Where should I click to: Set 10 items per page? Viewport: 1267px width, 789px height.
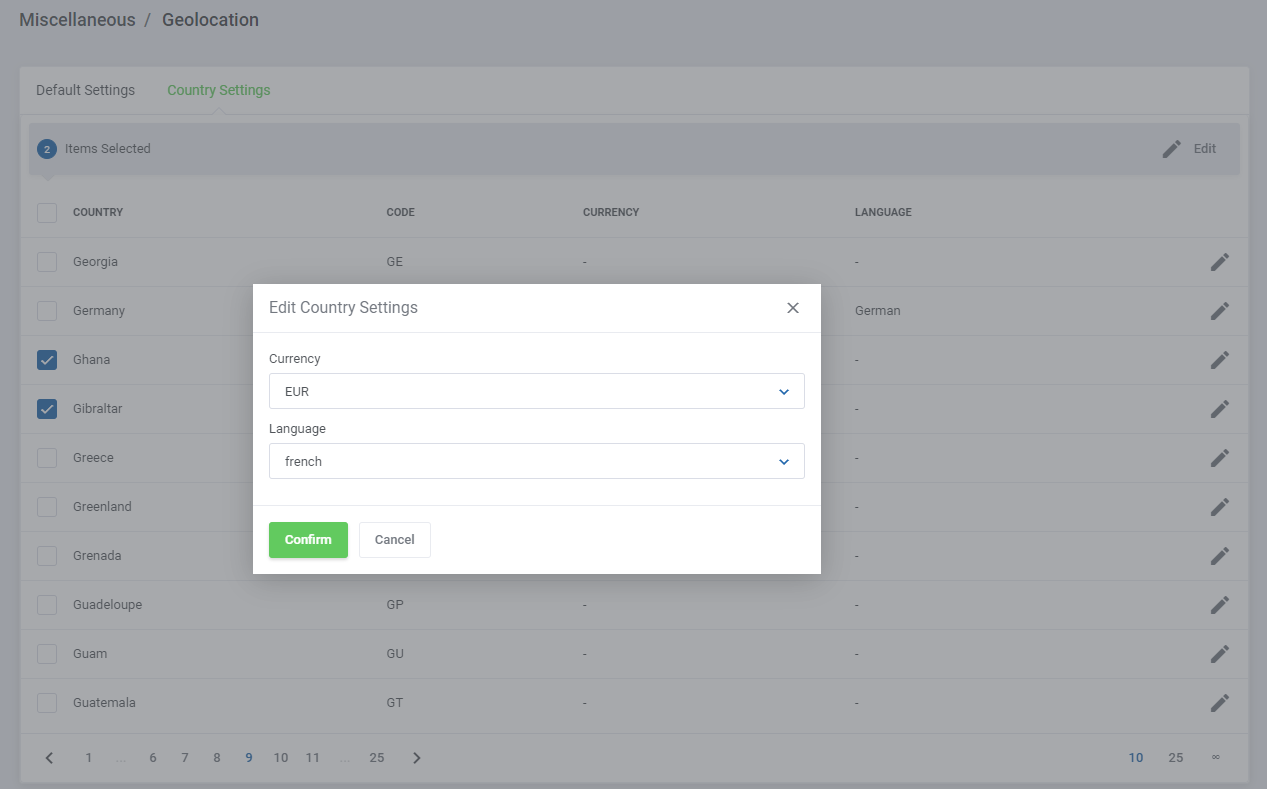pyautogui.click(x=1136, y=758)
